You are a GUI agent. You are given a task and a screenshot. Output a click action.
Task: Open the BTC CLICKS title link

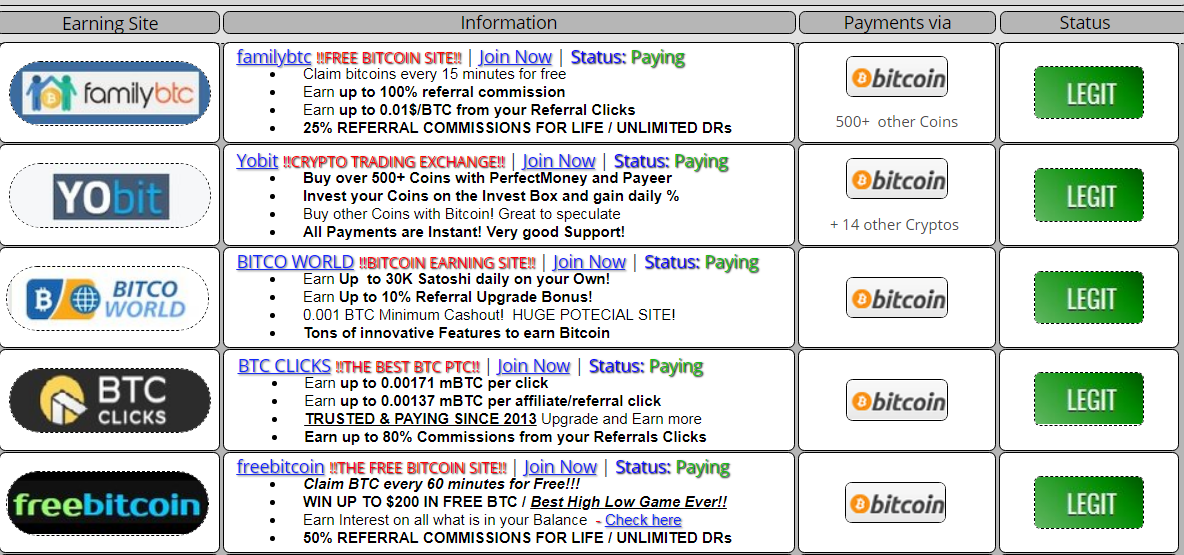284,366
